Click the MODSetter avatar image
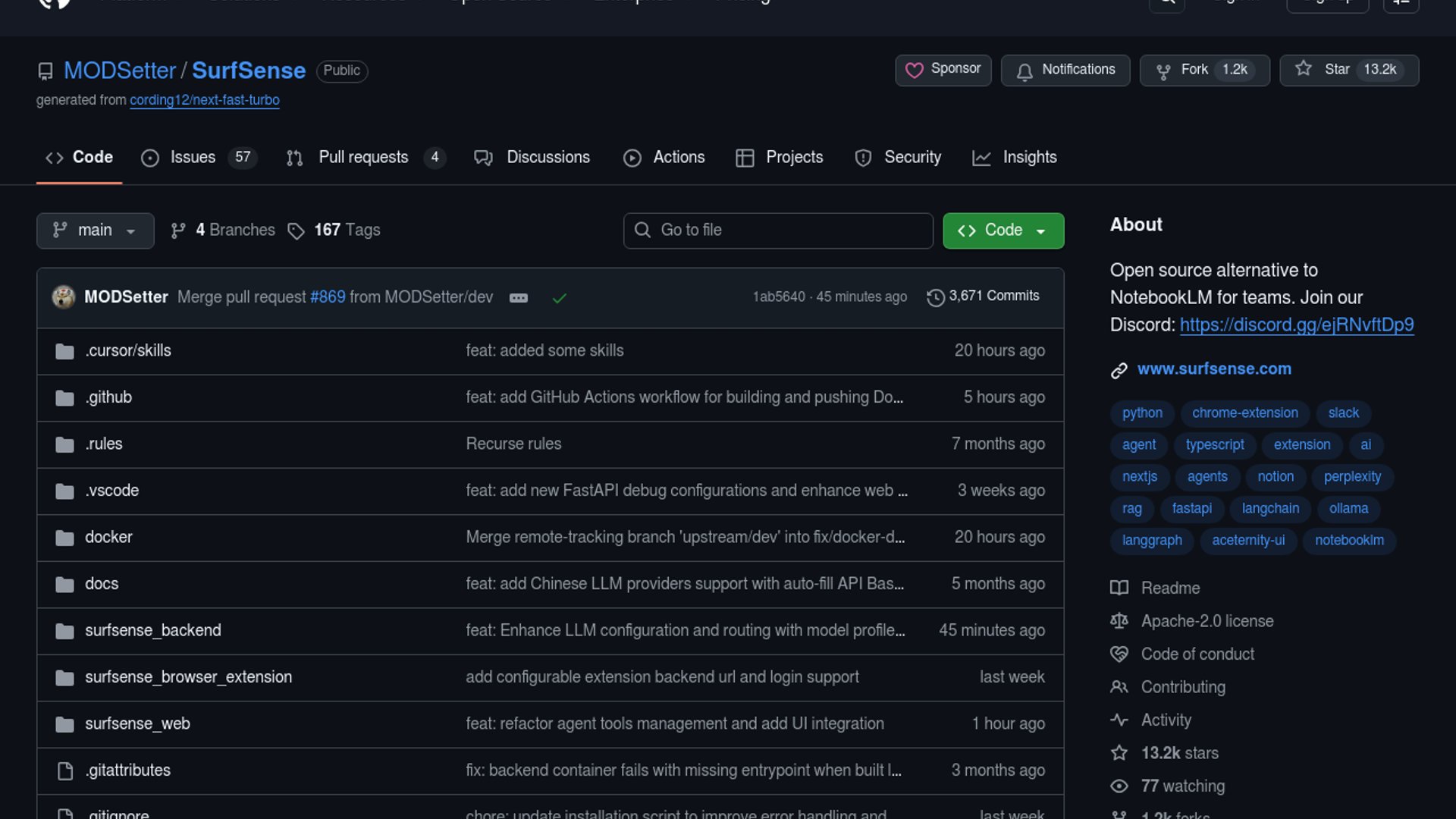The image size is (1456, 819). [x=64, y=297]
